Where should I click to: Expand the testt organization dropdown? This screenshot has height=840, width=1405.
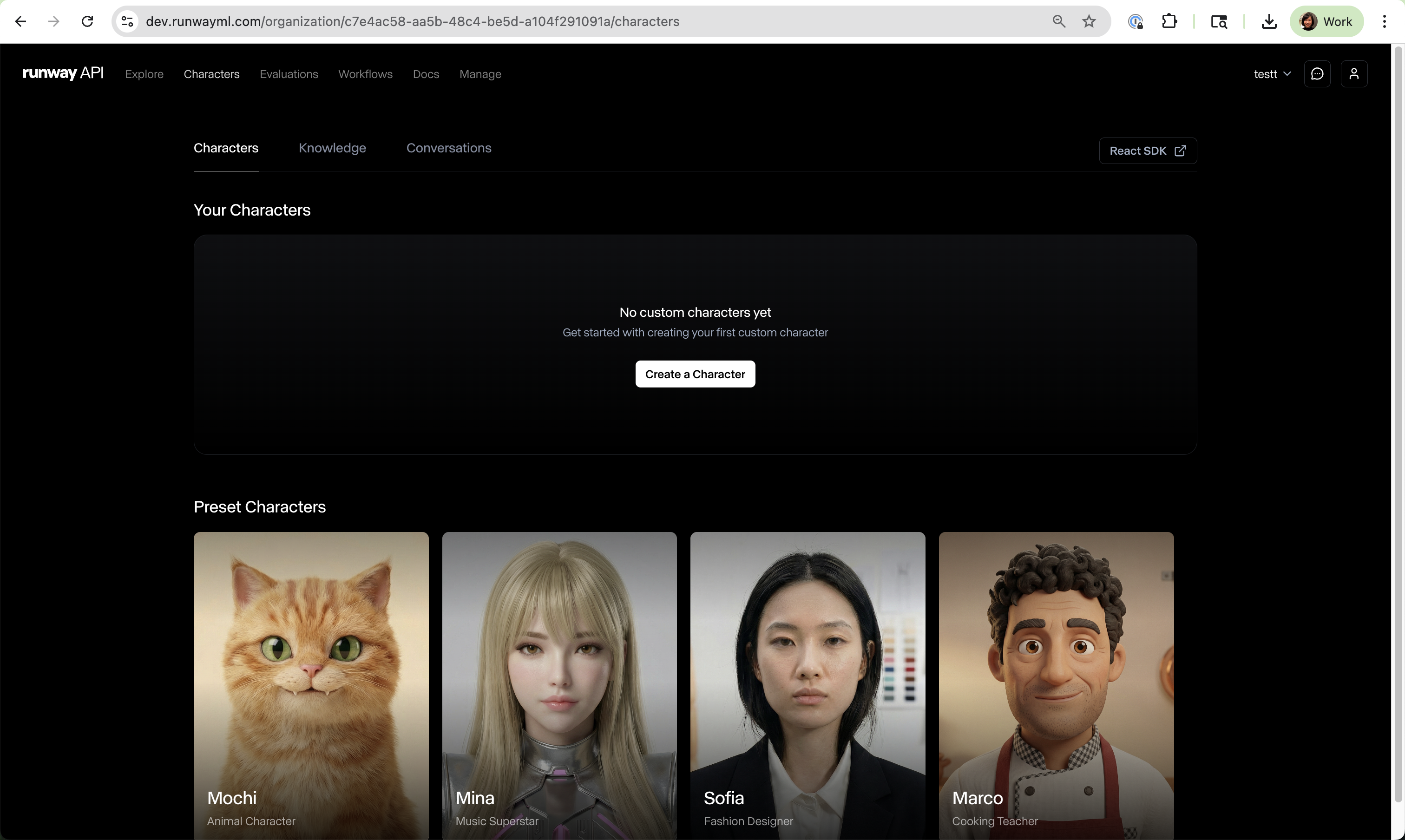pyautogui.click(x=1271, y=73)
